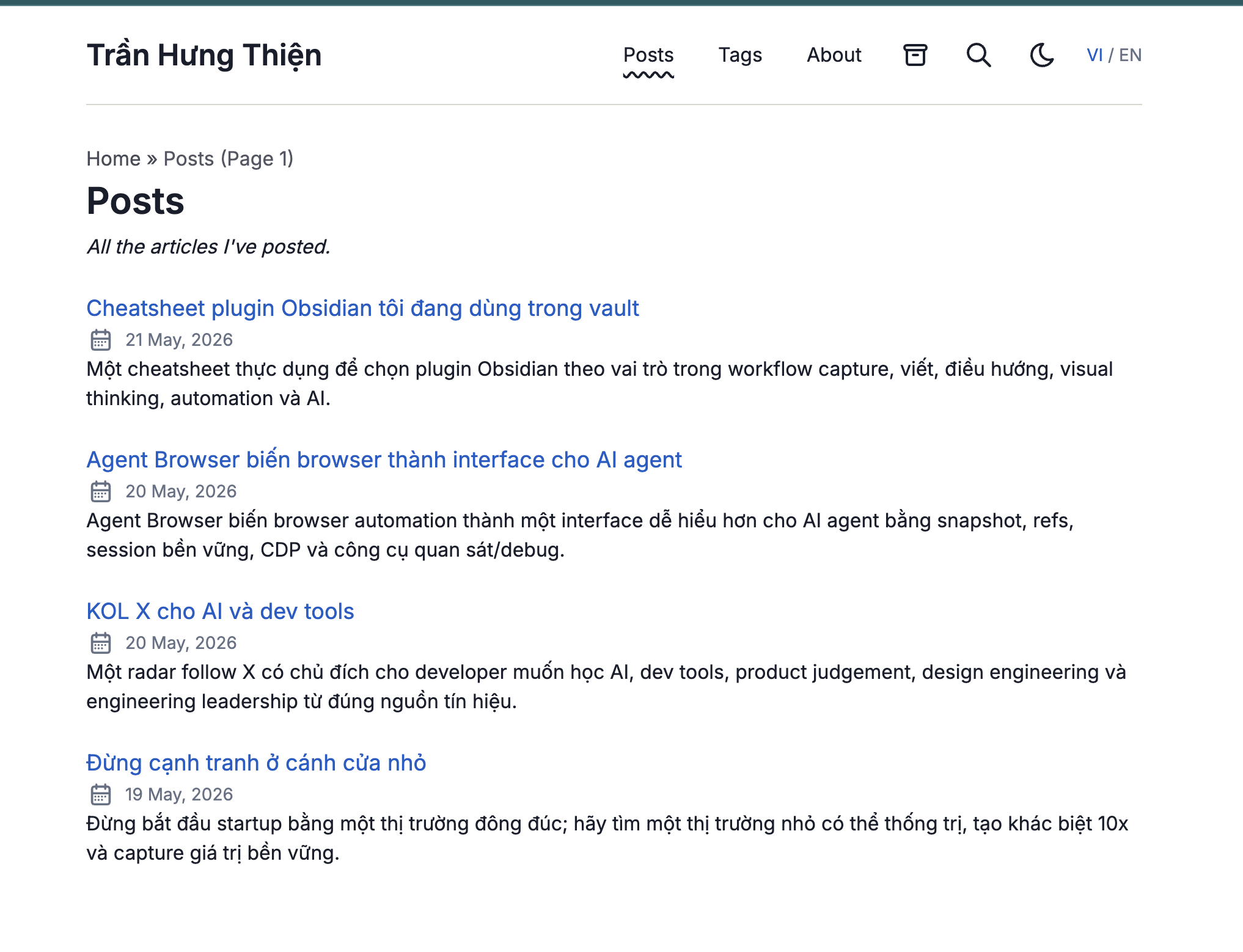Image resolution: width=1243 pixels, height=952 pixels.
Task: Go to the Posts nav item
Action: [x=648, y=55]
